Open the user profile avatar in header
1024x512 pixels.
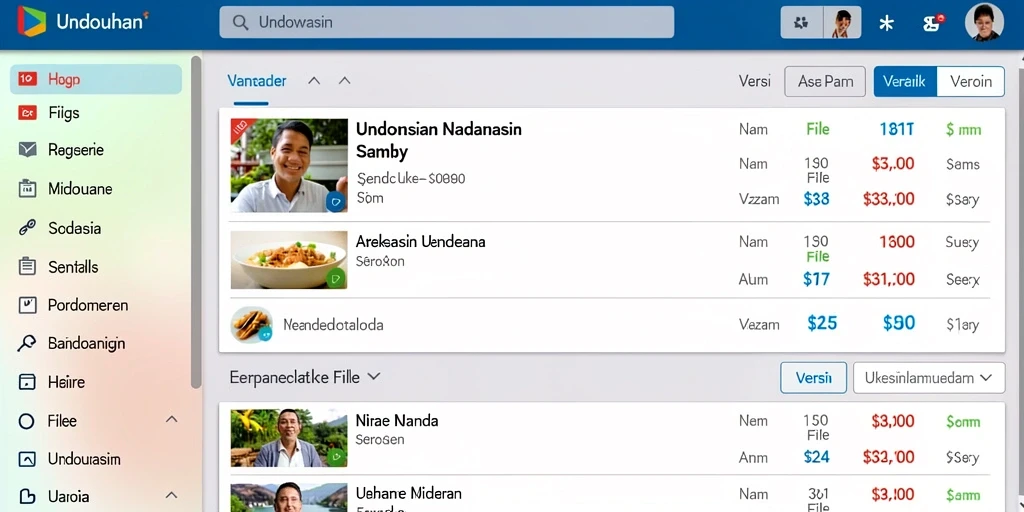[x=984, y=23]
